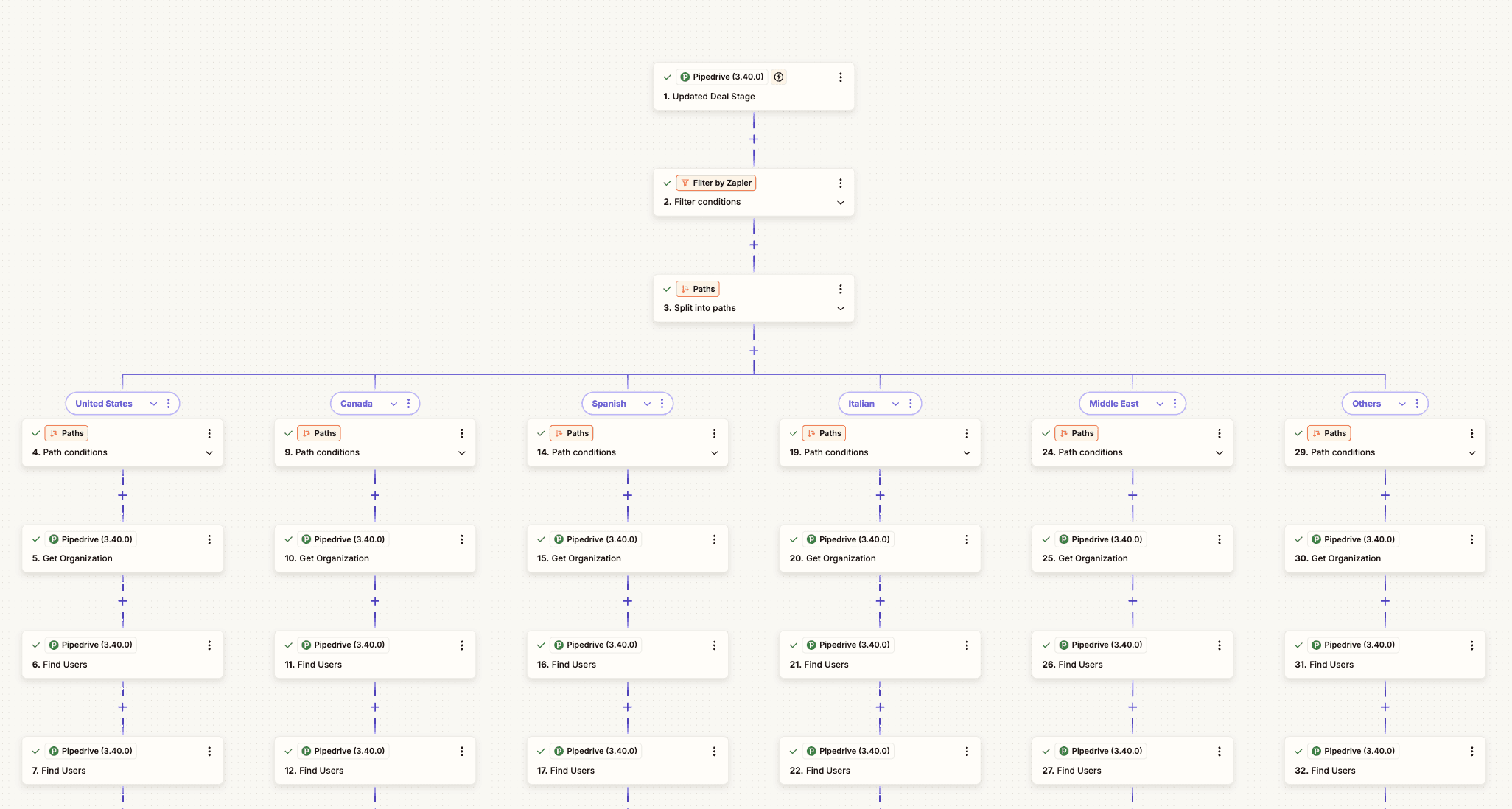Screen dimensions: 1512x809
Task: Toggle the checkmark on Filter conditions step
Action: [667, 183]
